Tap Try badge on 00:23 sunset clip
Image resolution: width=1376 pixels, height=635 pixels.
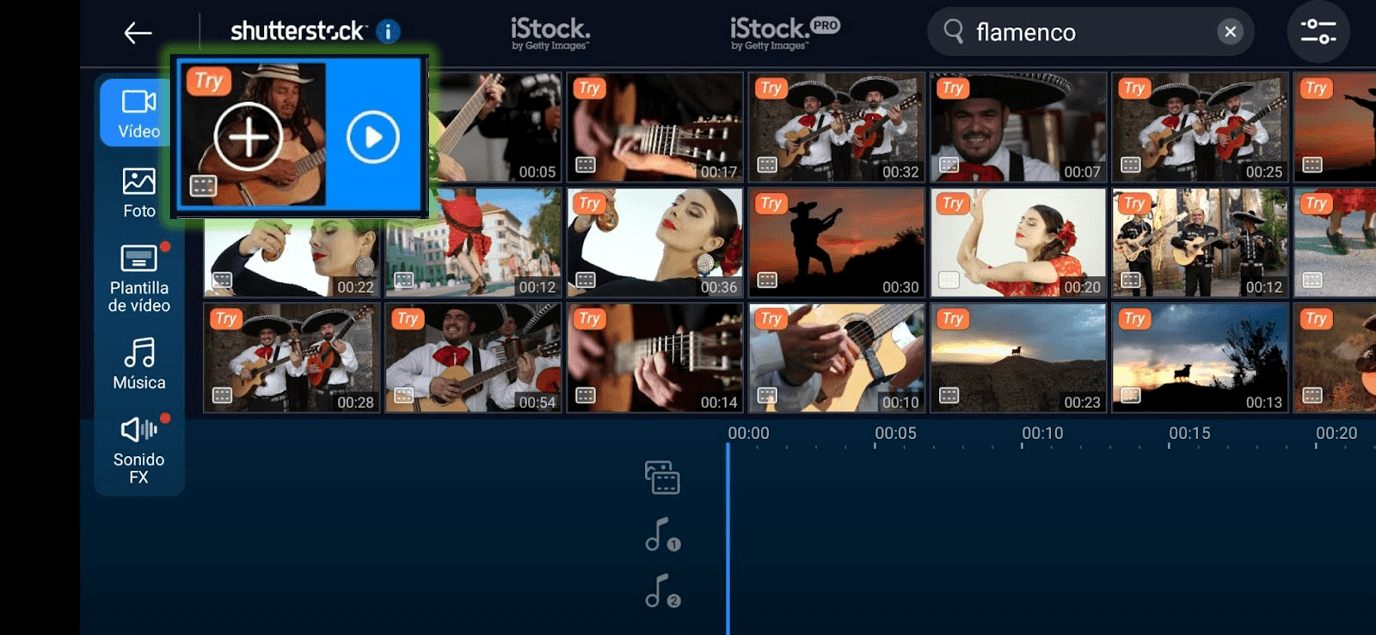point(952,319)
